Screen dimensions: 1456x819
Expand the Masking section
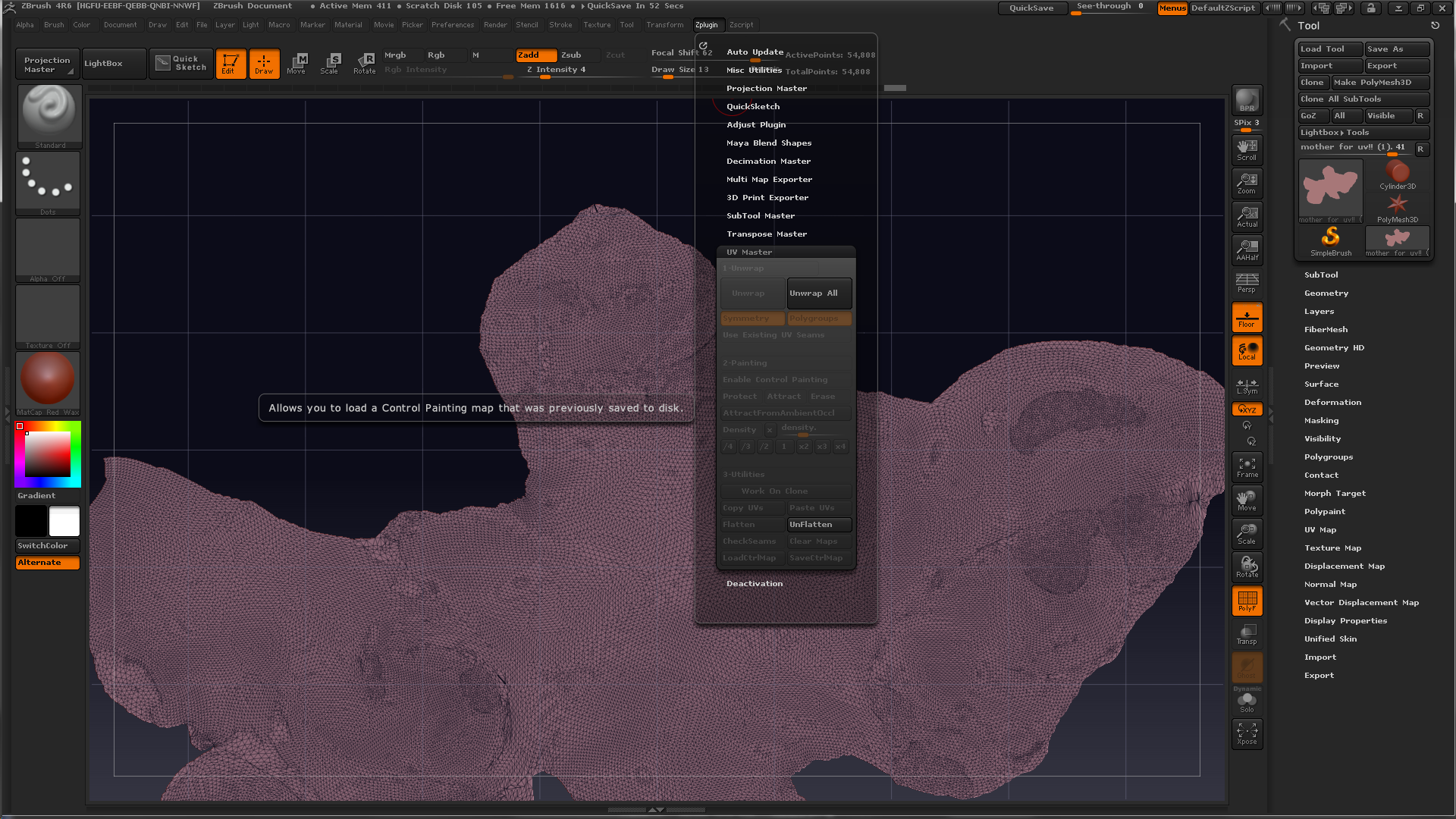coord(1321,421)
